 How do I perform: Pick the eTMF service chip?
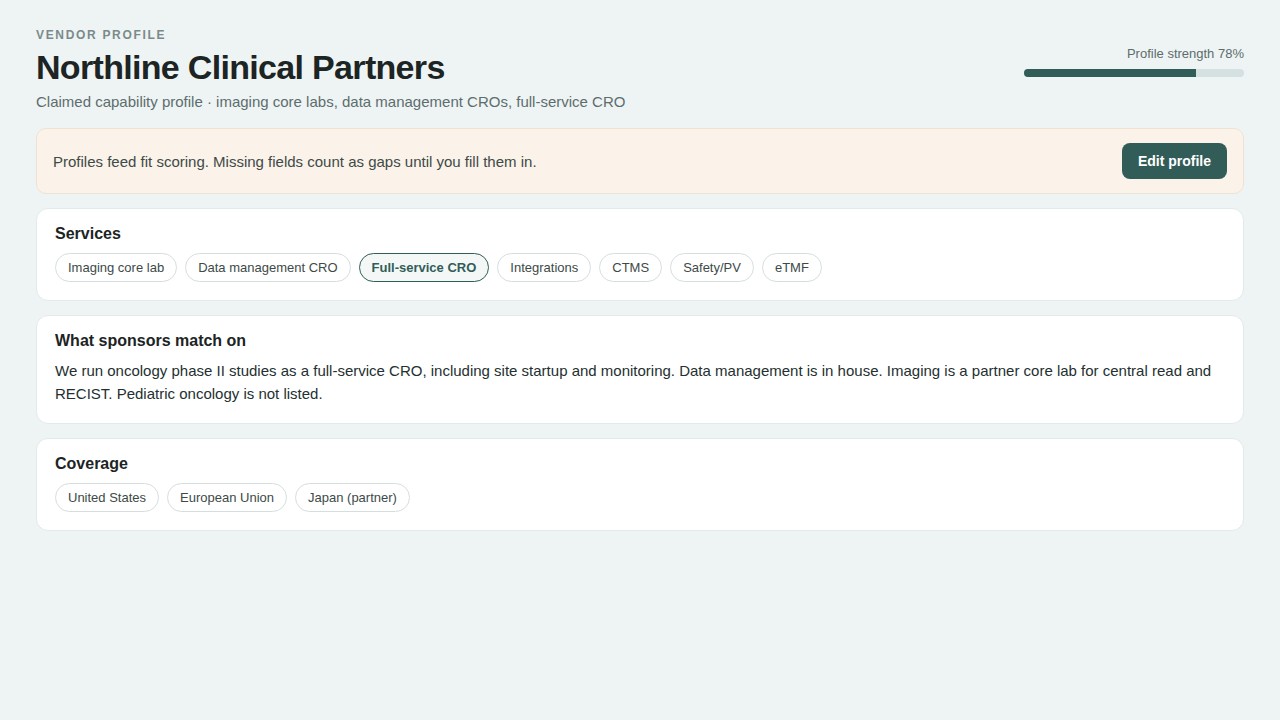coord(792,268)
